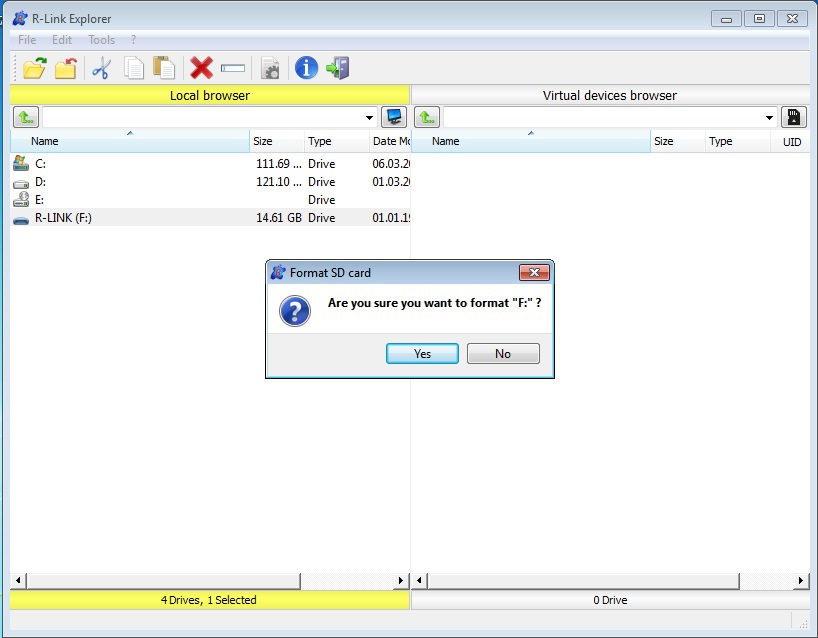The image size is (818, 638).
Task: Click Virtual devices horizontal scrollbar thumb
Action: [583, 580]
